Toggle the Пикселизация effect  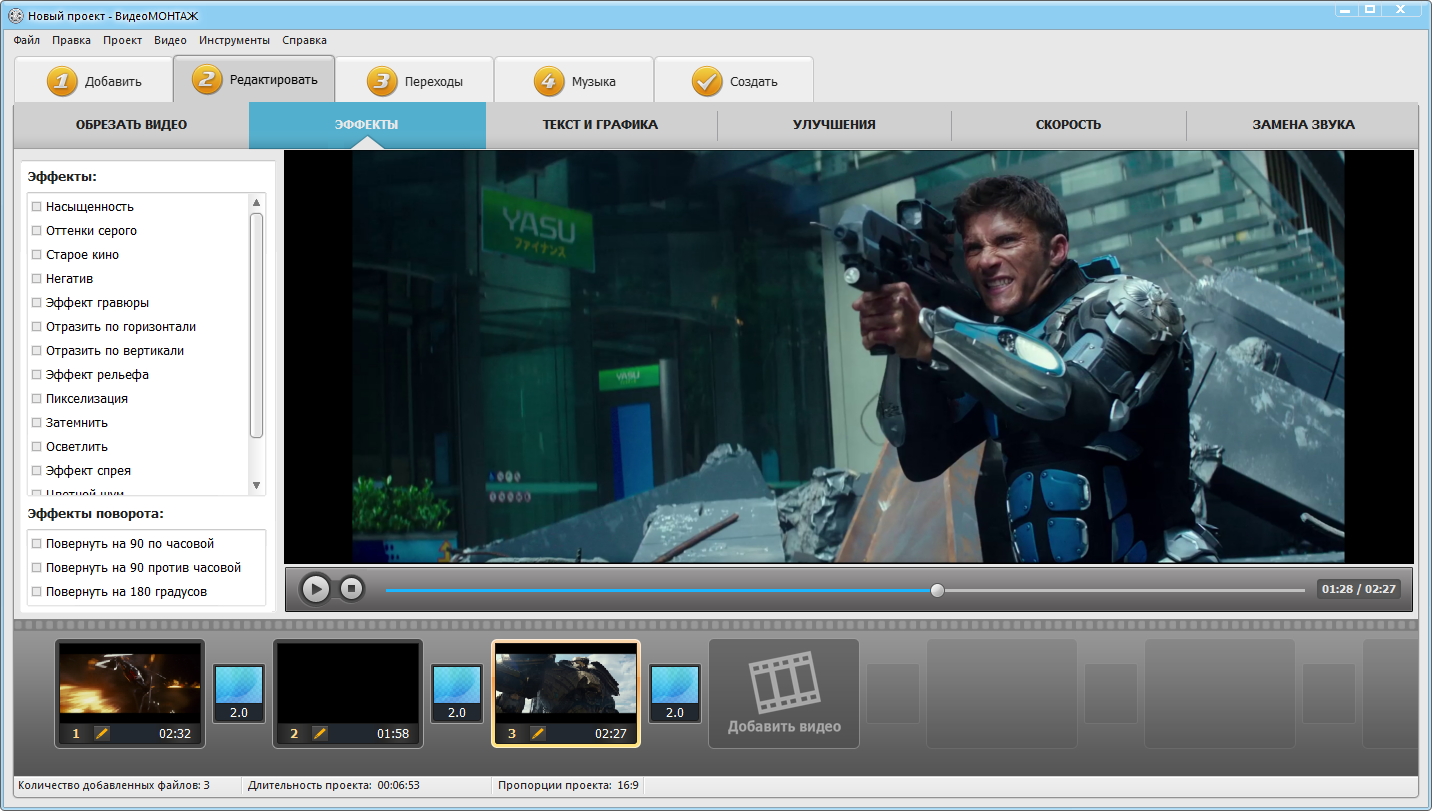pyautogui.click(x=37, y=399)
